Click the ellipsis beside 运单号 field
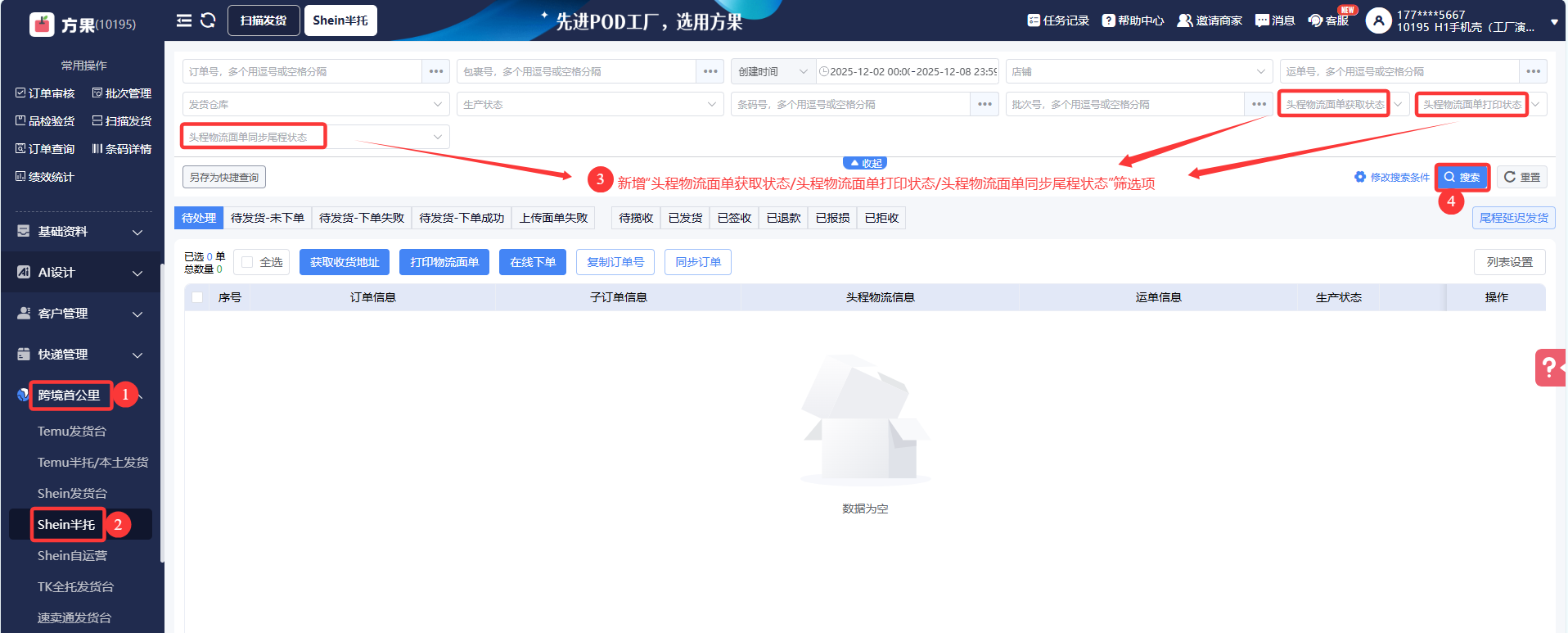 [1534, 71]
